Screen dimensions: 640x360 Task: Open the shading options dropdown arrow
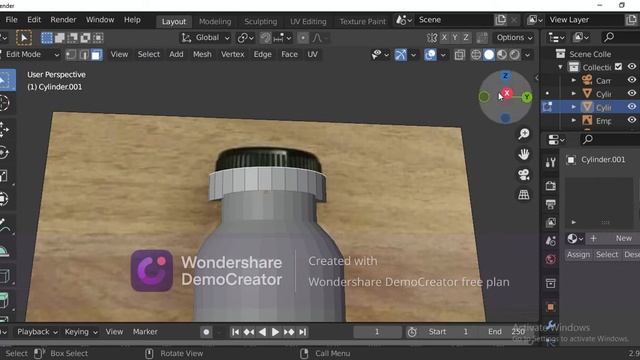pyautogui.click(x=527, y=55)
